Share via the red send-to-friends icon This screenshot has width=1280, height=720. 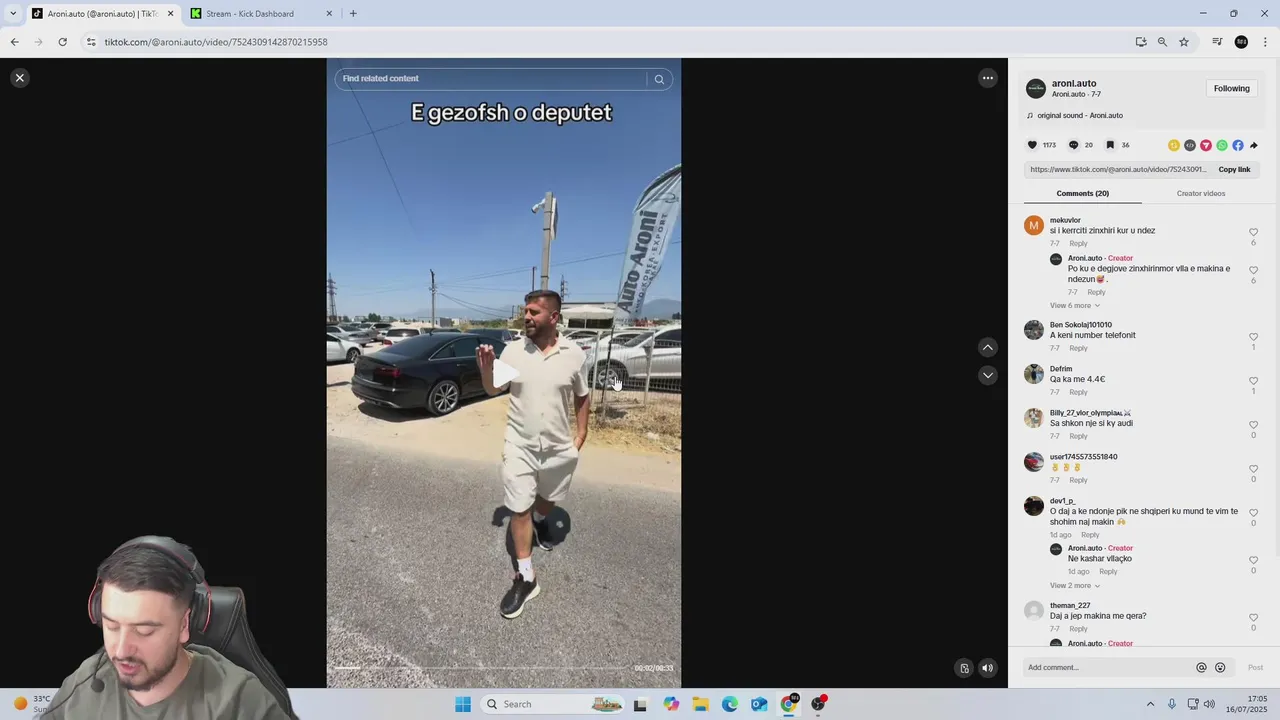(1206, 145)
